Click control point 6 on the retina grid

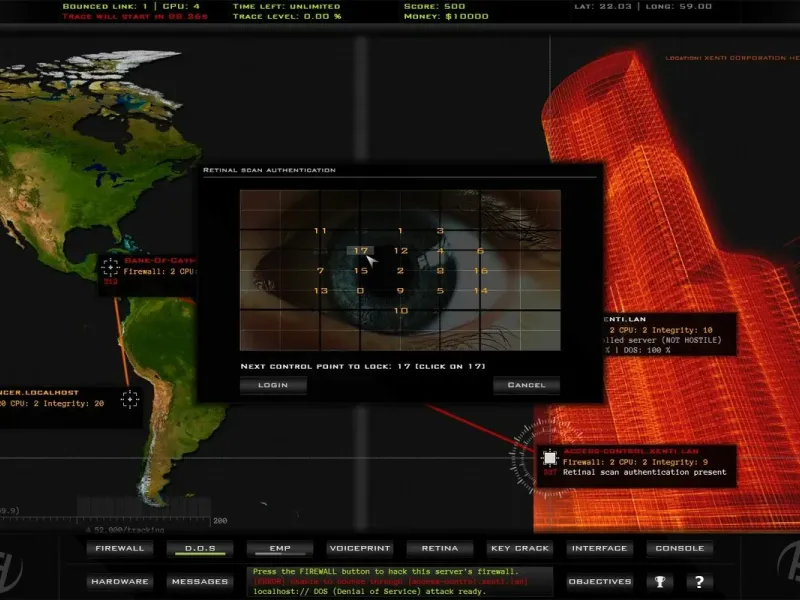coord(480,251)
